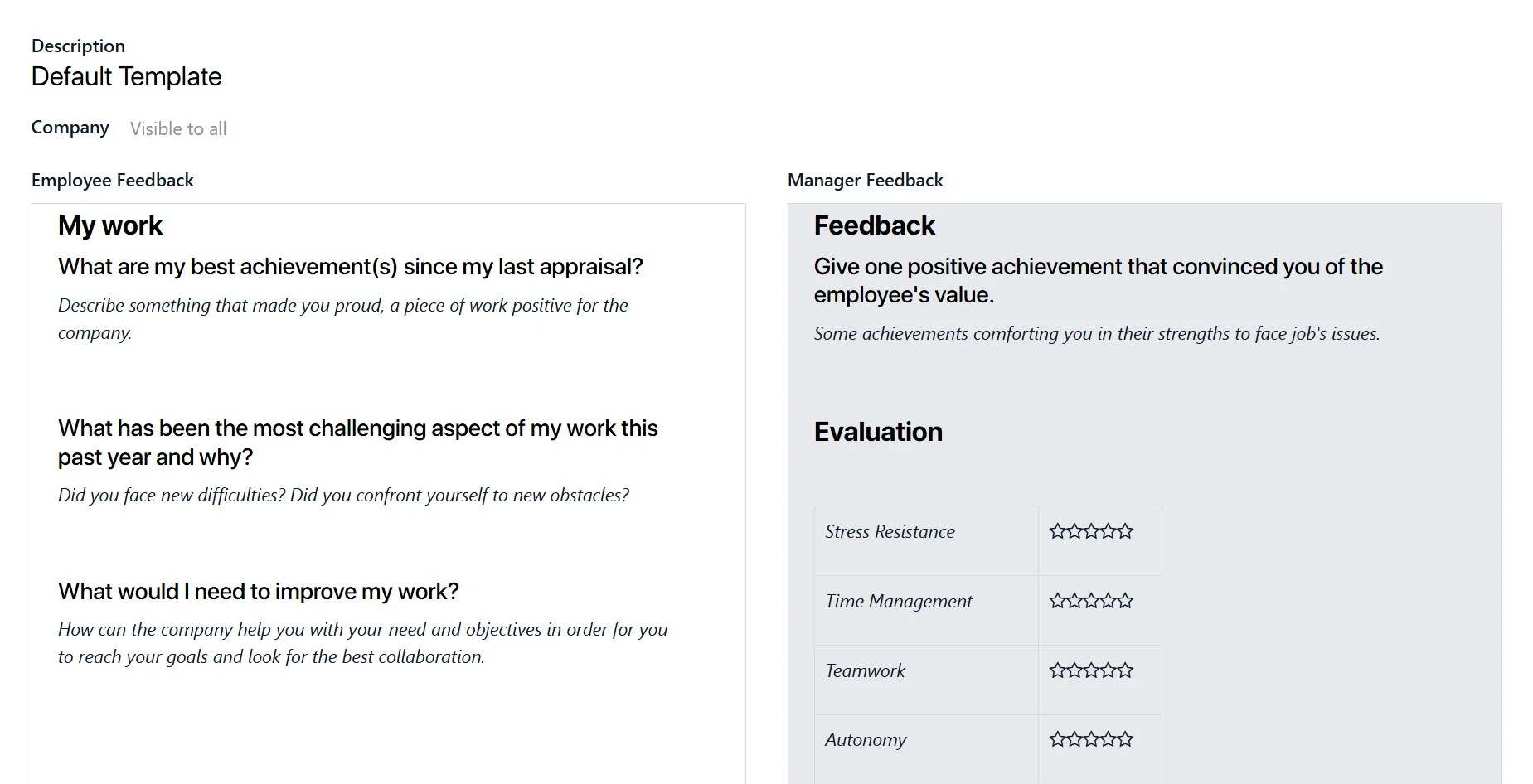Set Autonomy rating to three stars
This screenshot has height=784, width=1533.
pyautogui.click(x=1091, y=739)
